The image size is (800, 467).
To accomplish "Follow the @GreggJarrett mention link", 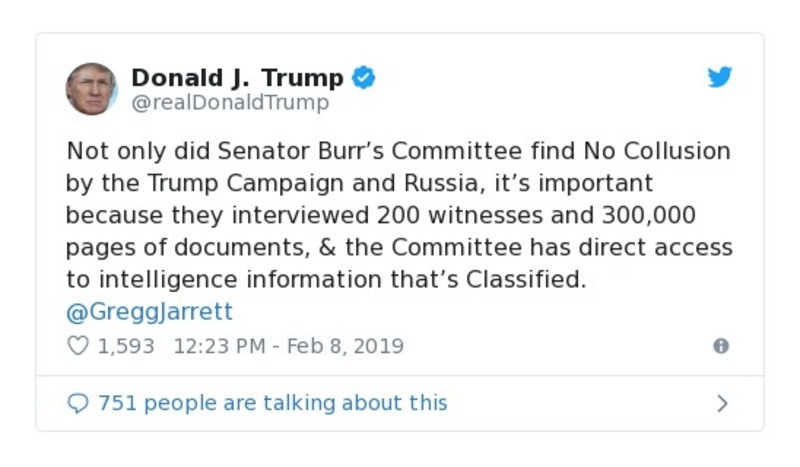I will 149,311.
